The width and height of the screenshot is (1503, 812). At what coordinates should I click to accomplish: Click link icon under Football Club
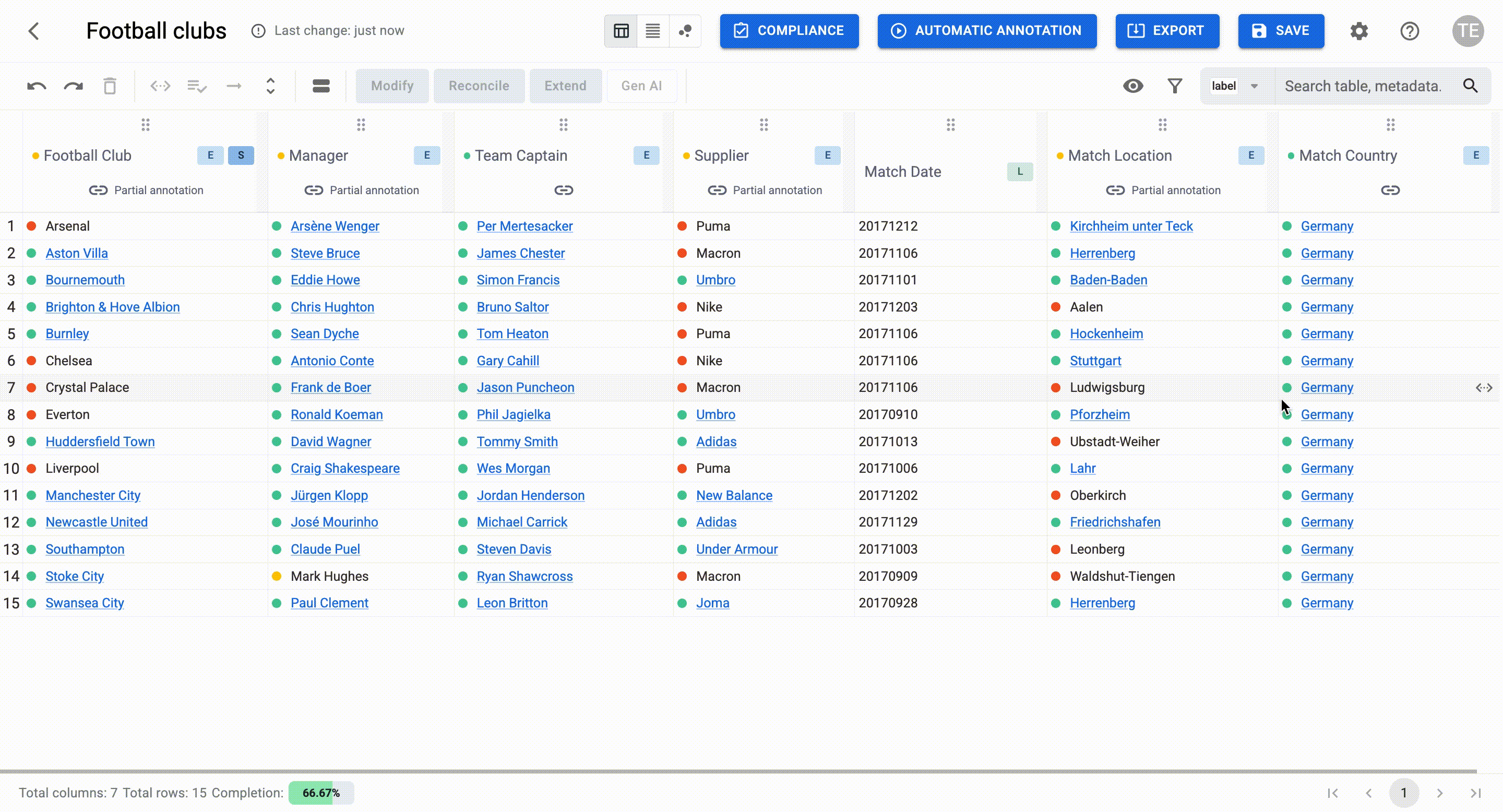[x=98, y=190]
